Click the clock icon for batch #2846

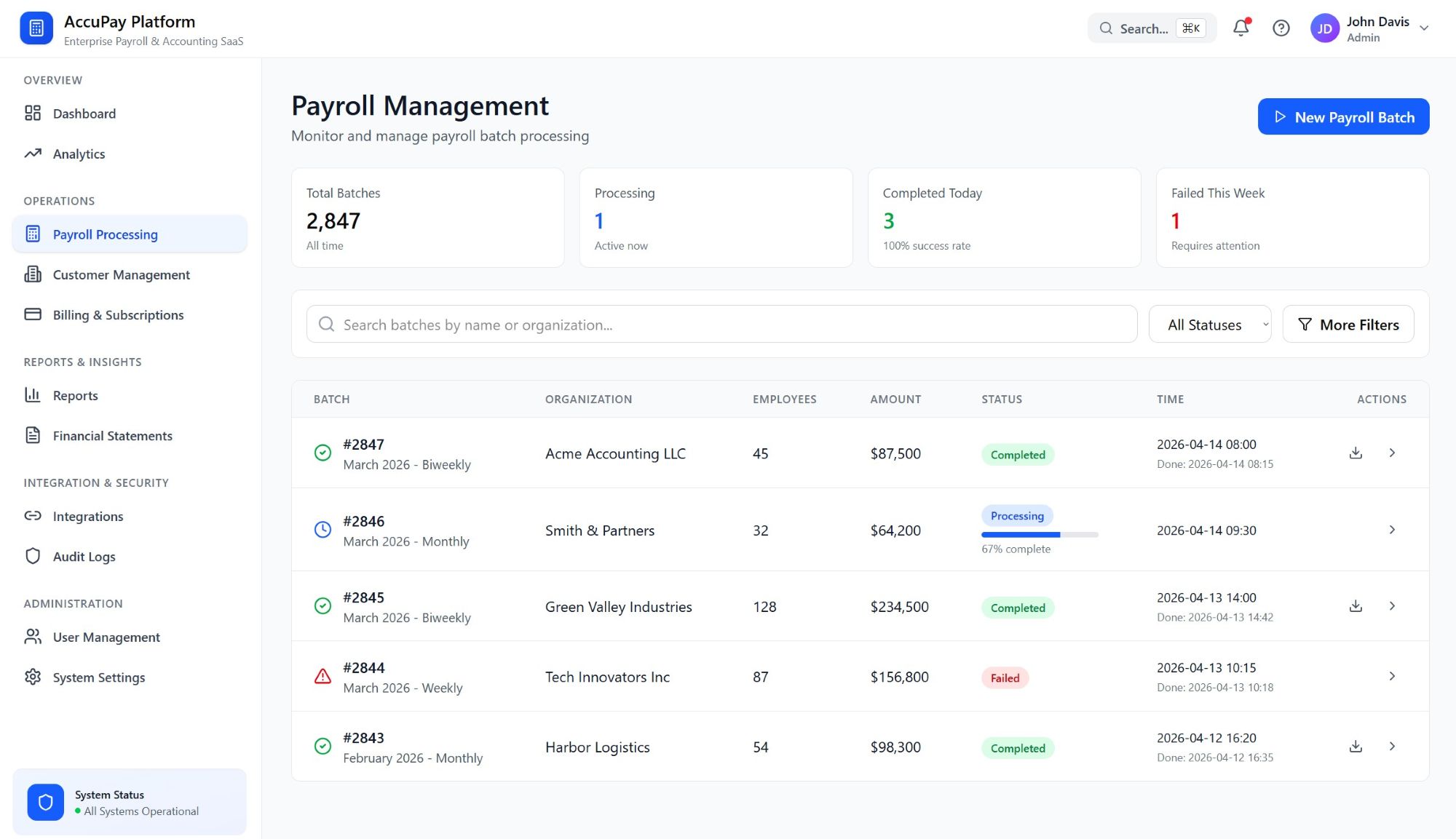pos(323,530)
